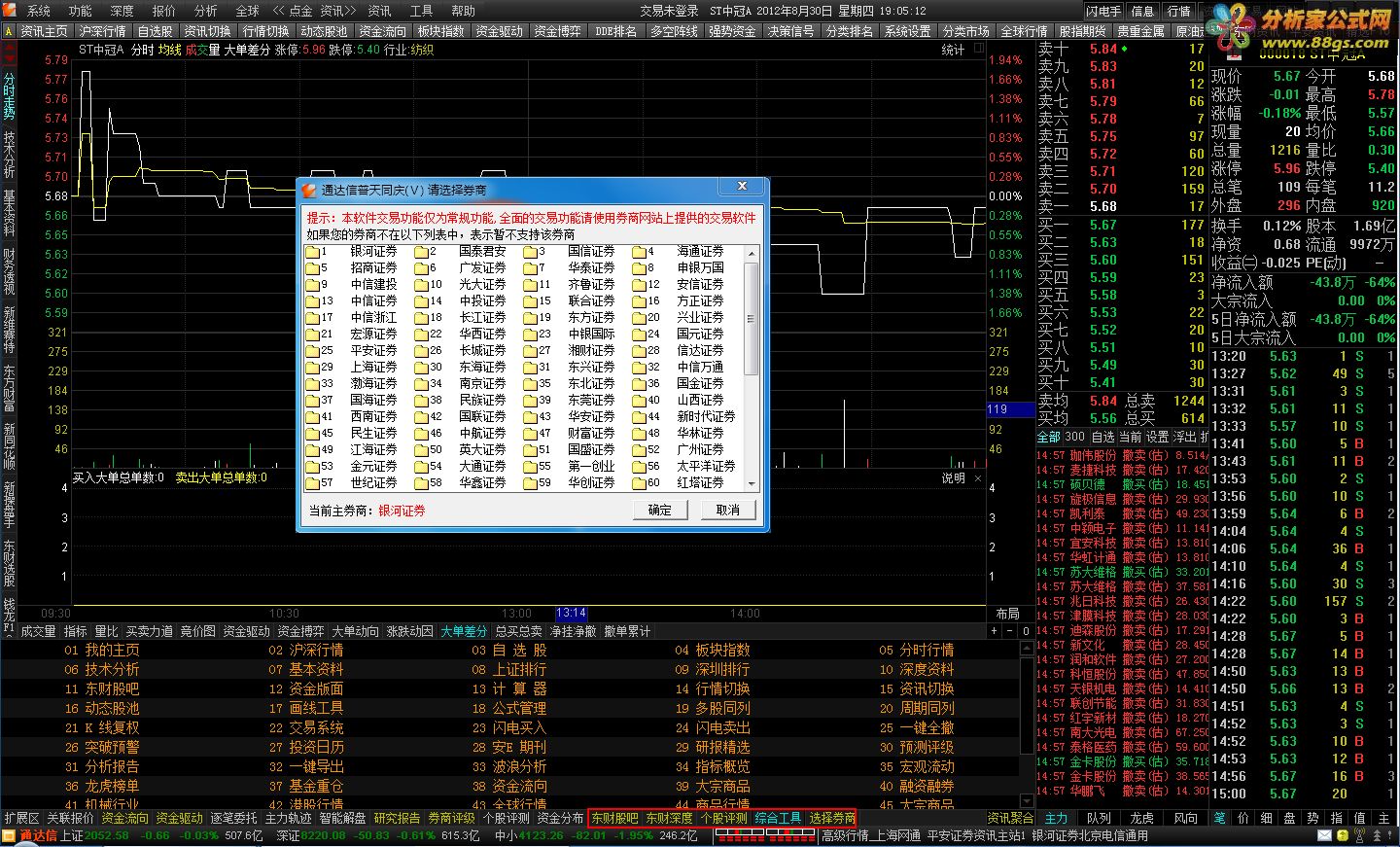The height and width of the screenshot is (847, 1400).
Task: Open the 工具 menu
Action: [421, 11]
